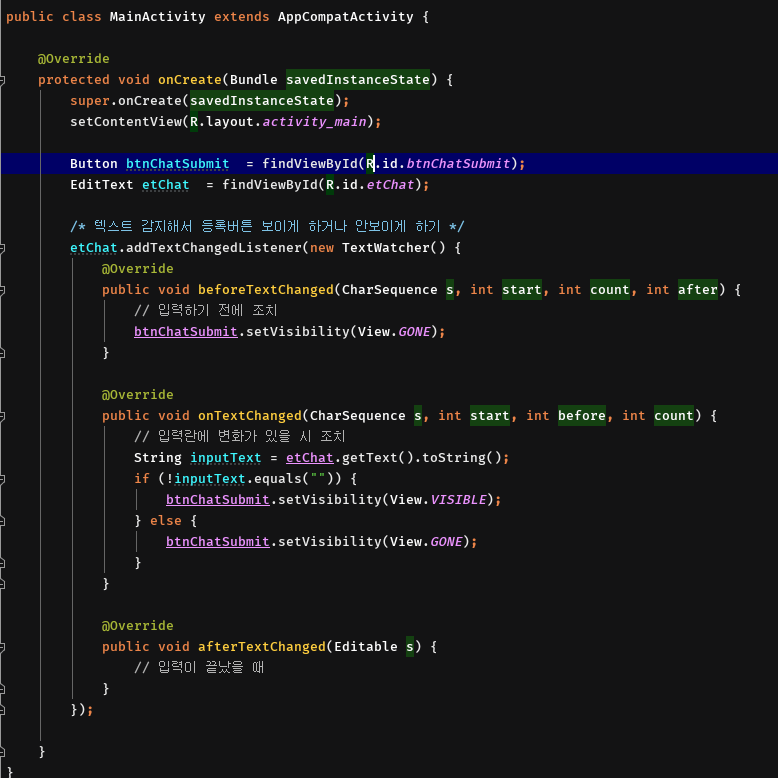Screen dimensions: 778x778
Task: Click the Bundle parameter type
Action: 254,80
